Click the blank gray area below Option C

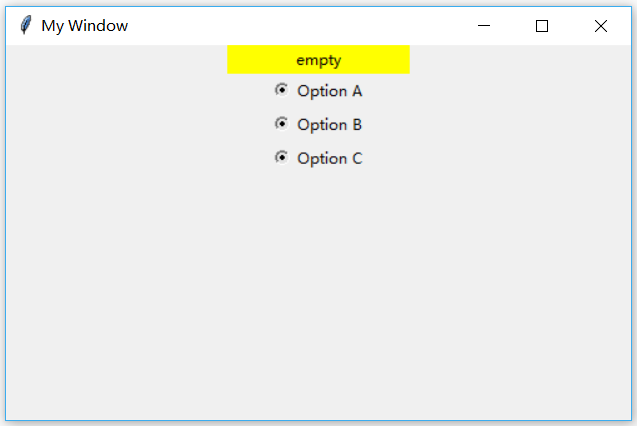pos(318,292)
